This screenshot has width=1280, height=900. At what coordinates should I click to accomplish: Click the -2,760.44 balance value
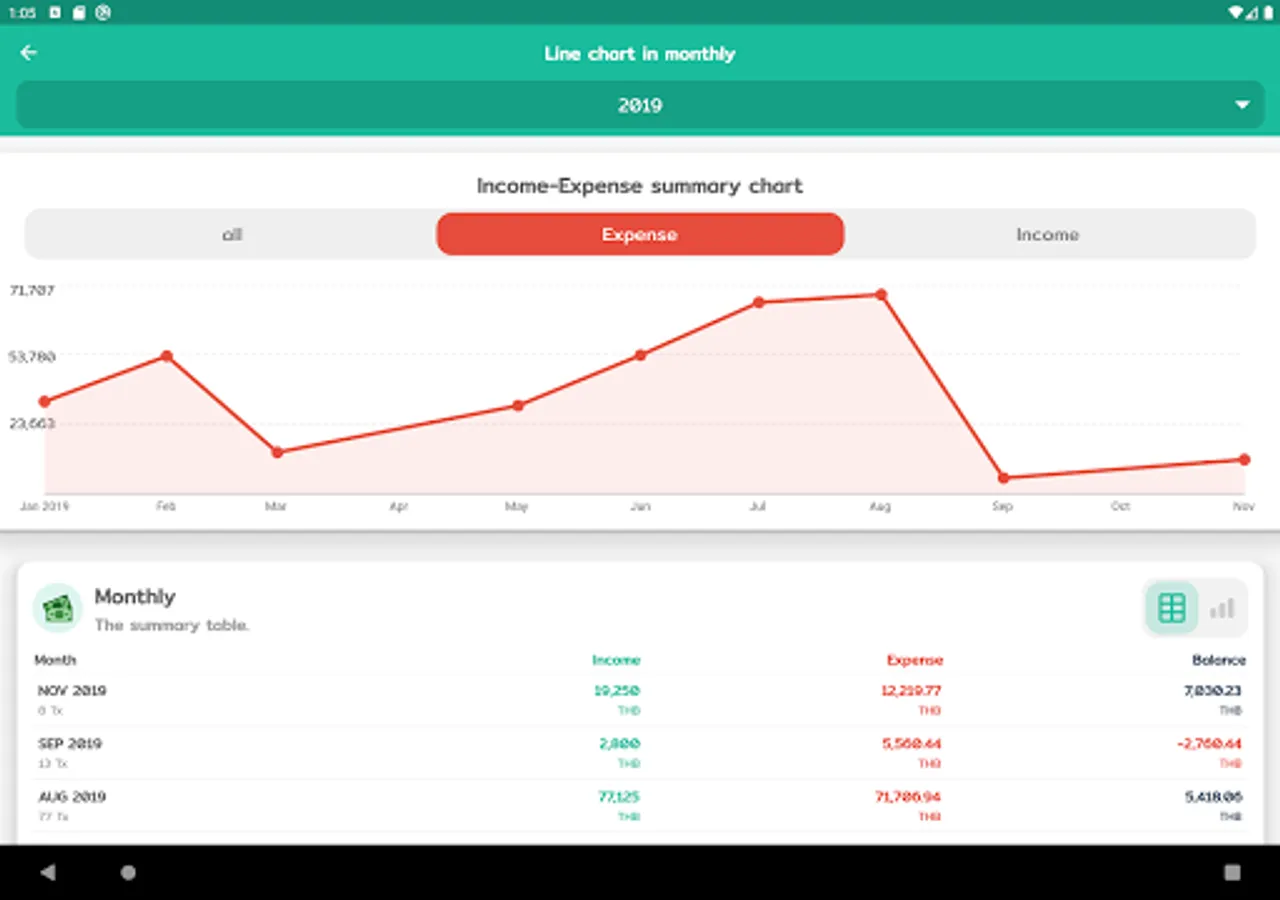coord(1208,744)
